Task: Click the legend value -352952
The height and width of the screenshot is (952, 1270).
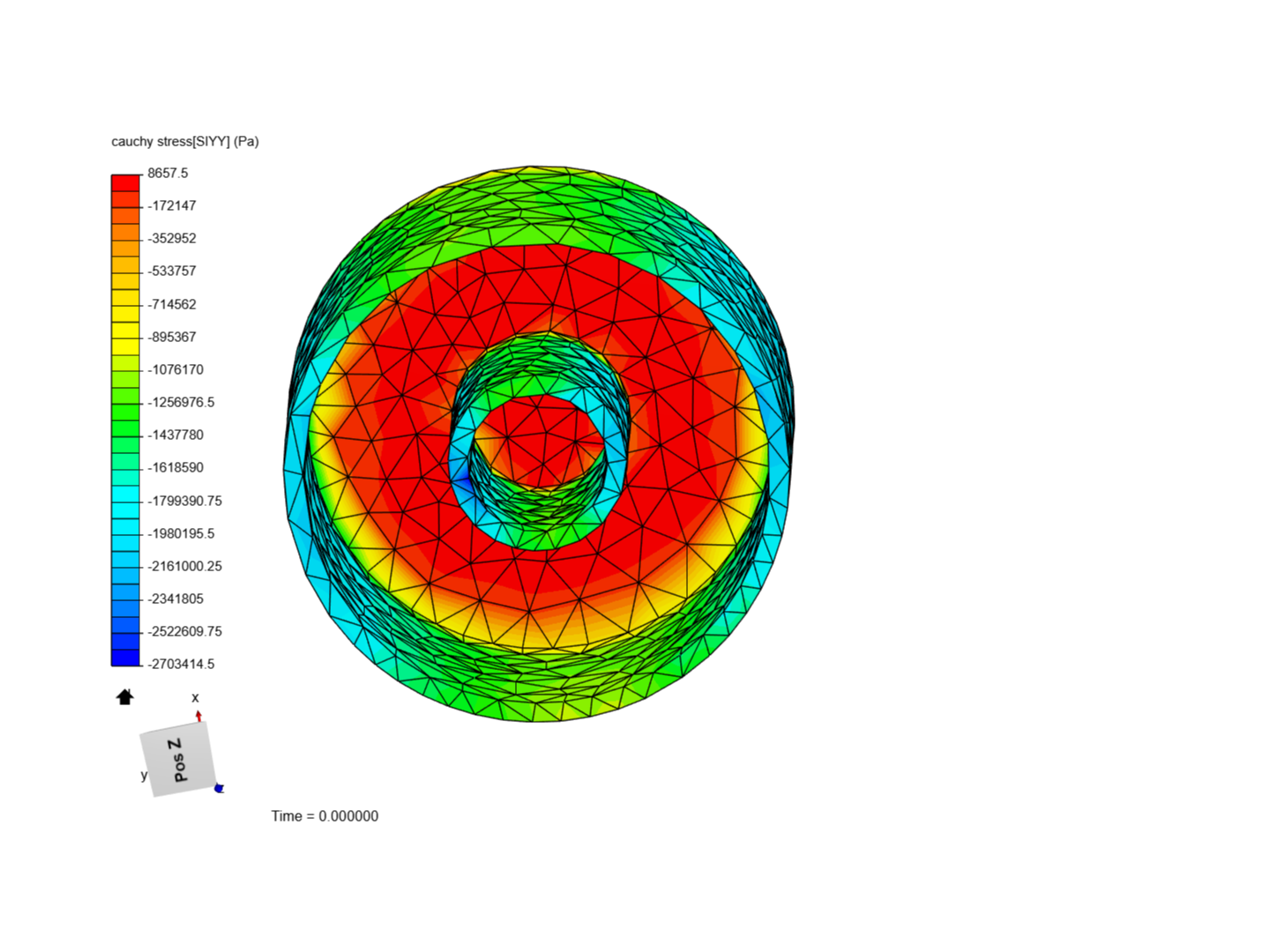Action: (172, 239)
